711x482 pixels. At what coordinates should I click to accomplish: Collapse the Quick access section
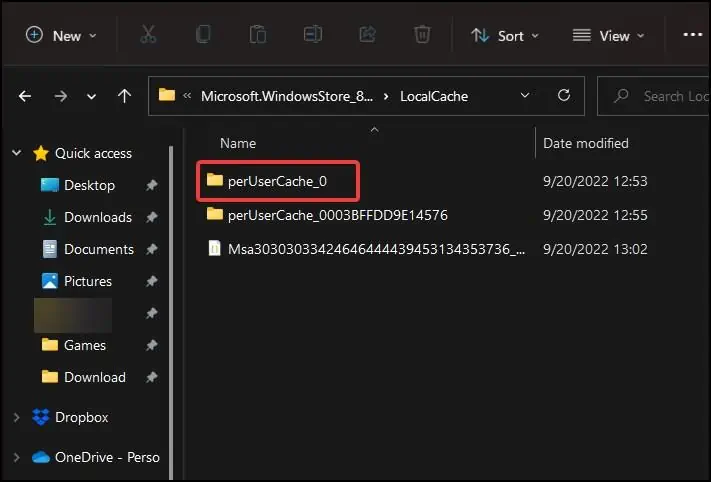pos(16,153)
